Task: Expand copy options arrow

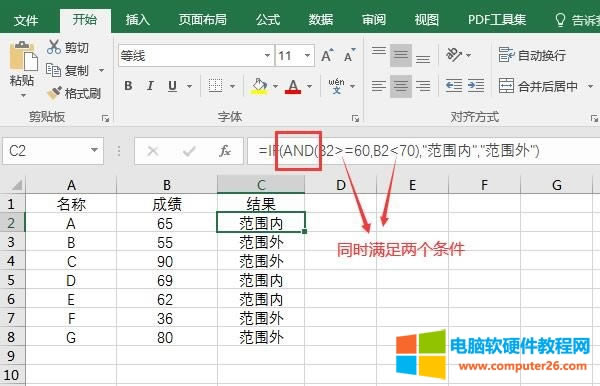Action: coord(101,70)
